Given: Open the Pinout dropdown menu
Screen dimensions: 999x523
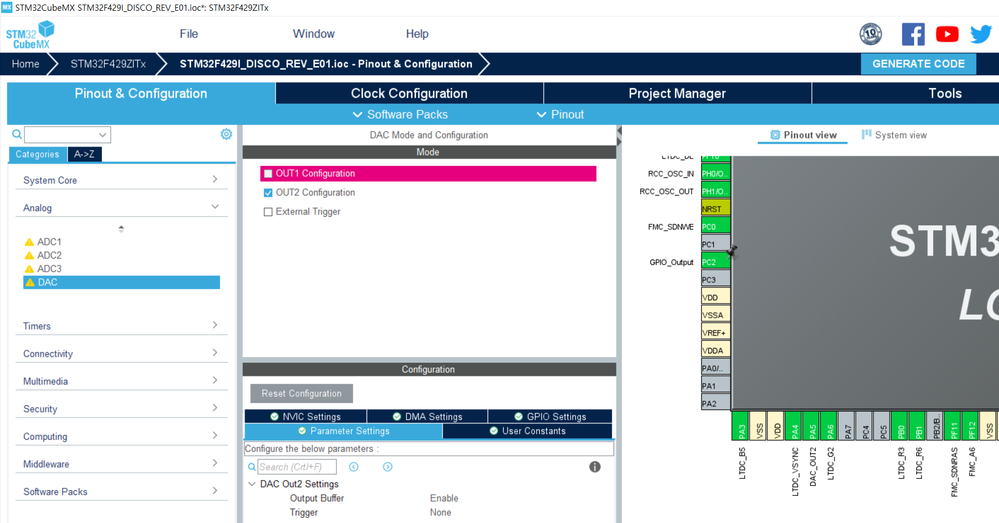Looking at the screenshot, I should click(560, 115).
